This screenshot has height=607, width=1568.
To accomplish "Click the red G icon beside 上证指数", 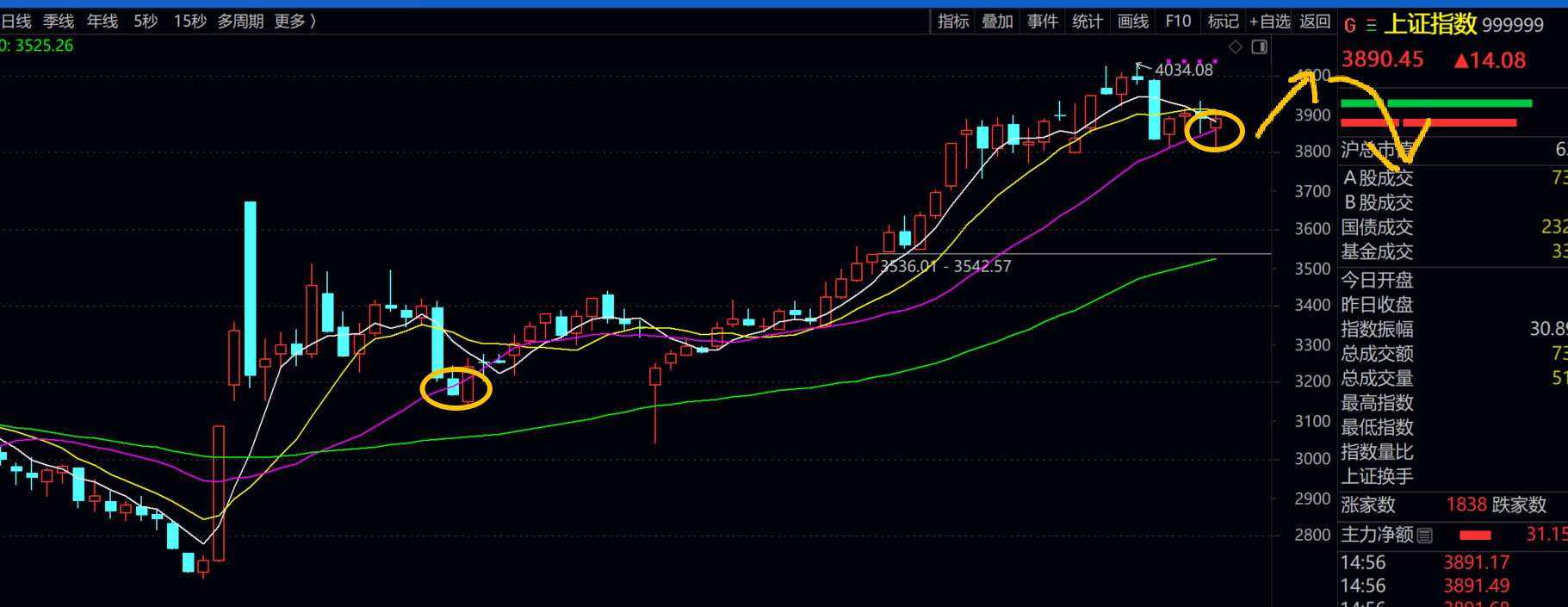I will 1349,26.
